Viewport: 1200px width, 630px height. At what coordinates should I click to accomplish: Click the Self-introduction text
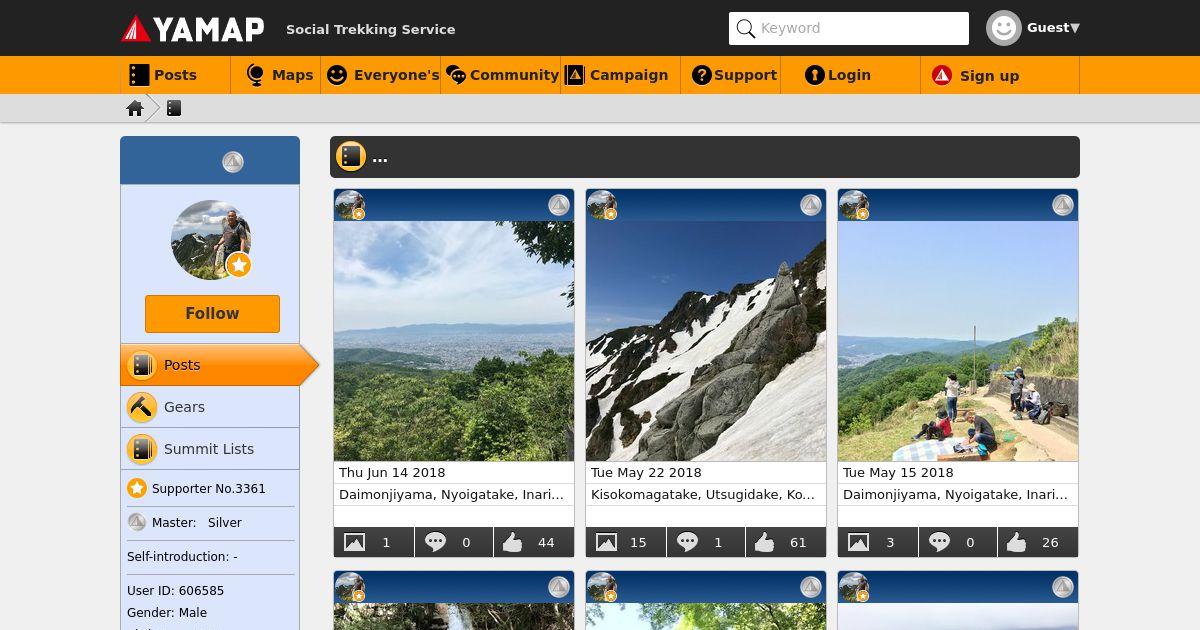(182, 556)
